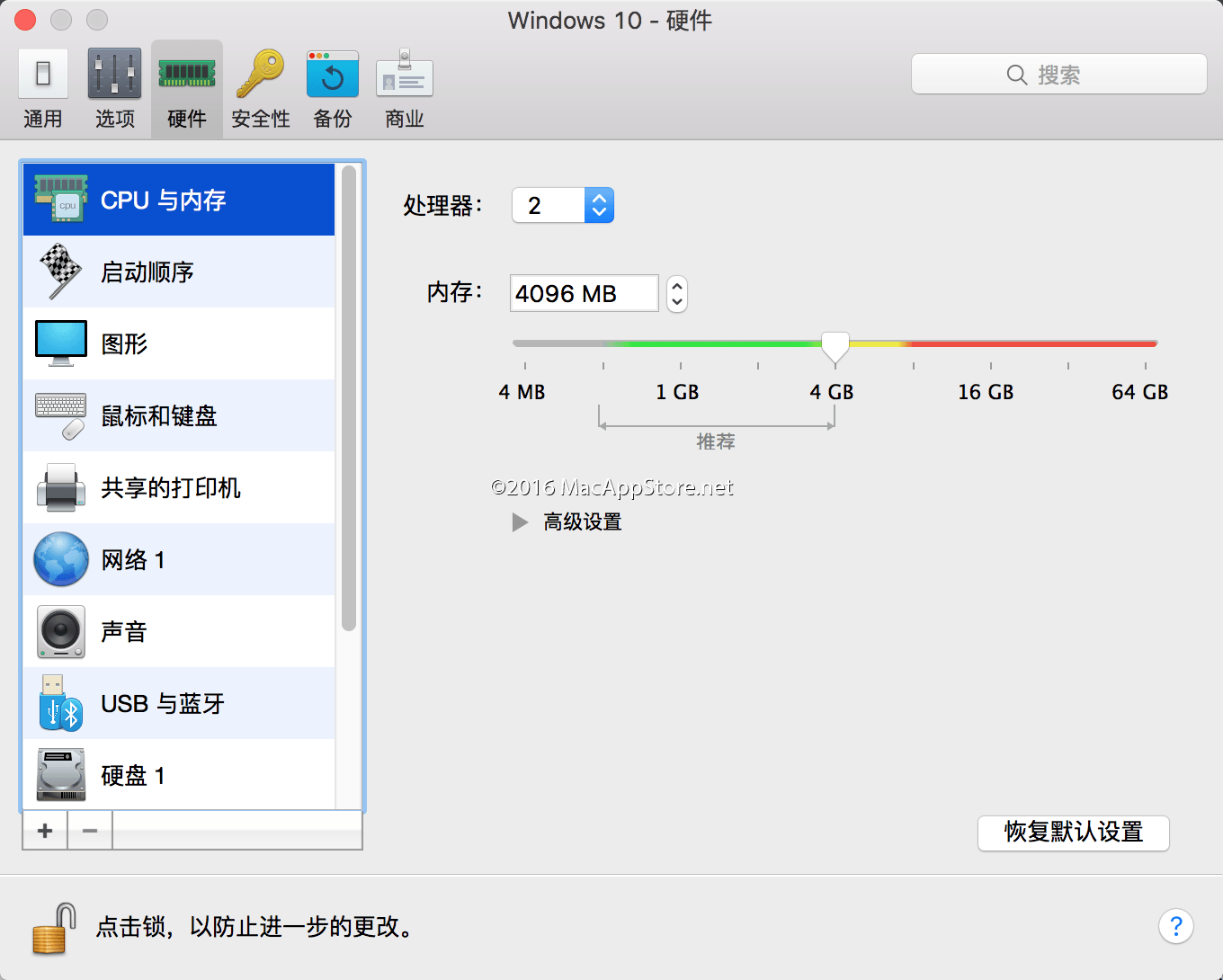Open 硬盘 1 hard disk settings
Screen dimensions: 1223x980
(133, 775)
